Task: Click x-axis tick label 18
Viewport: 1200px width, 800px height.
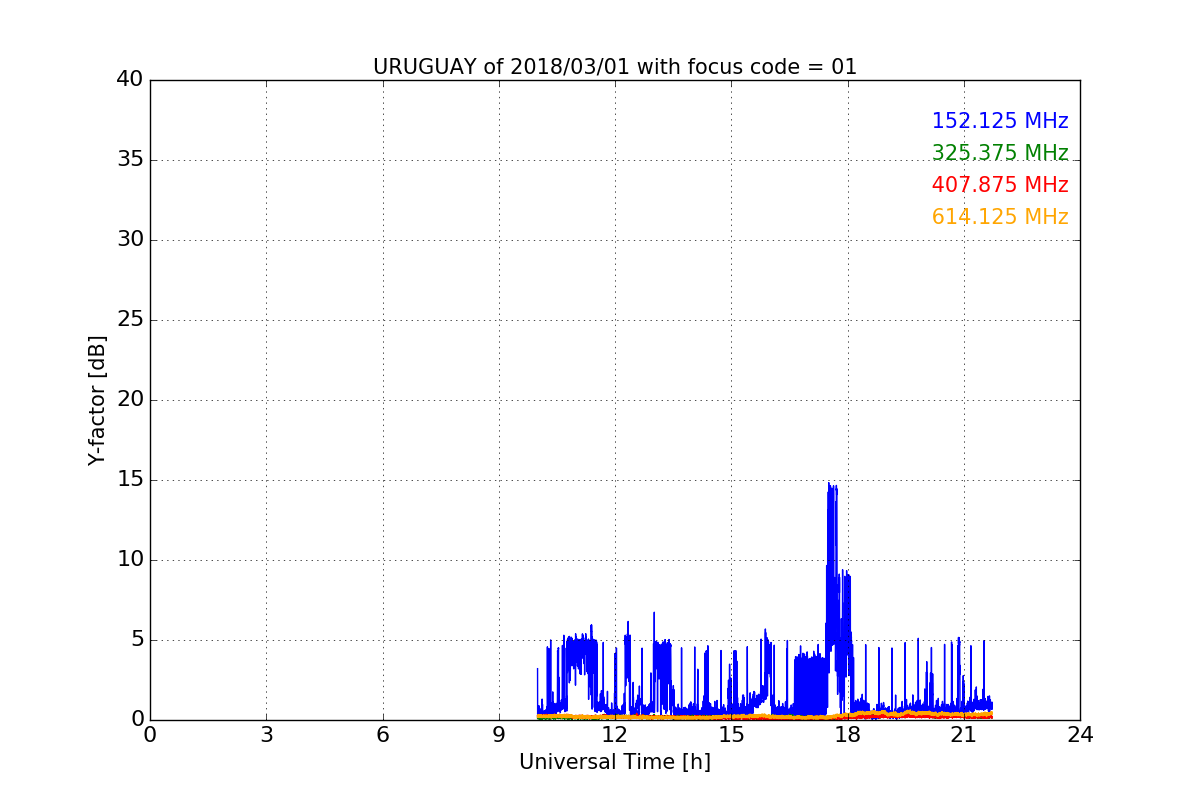Action: coord(848,735)
